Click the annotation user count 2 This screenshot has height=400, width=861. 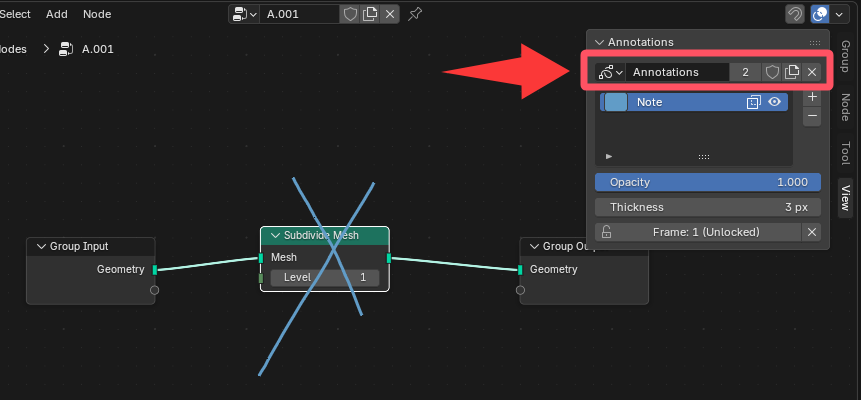pyautogui.click(x=745, y=72)
